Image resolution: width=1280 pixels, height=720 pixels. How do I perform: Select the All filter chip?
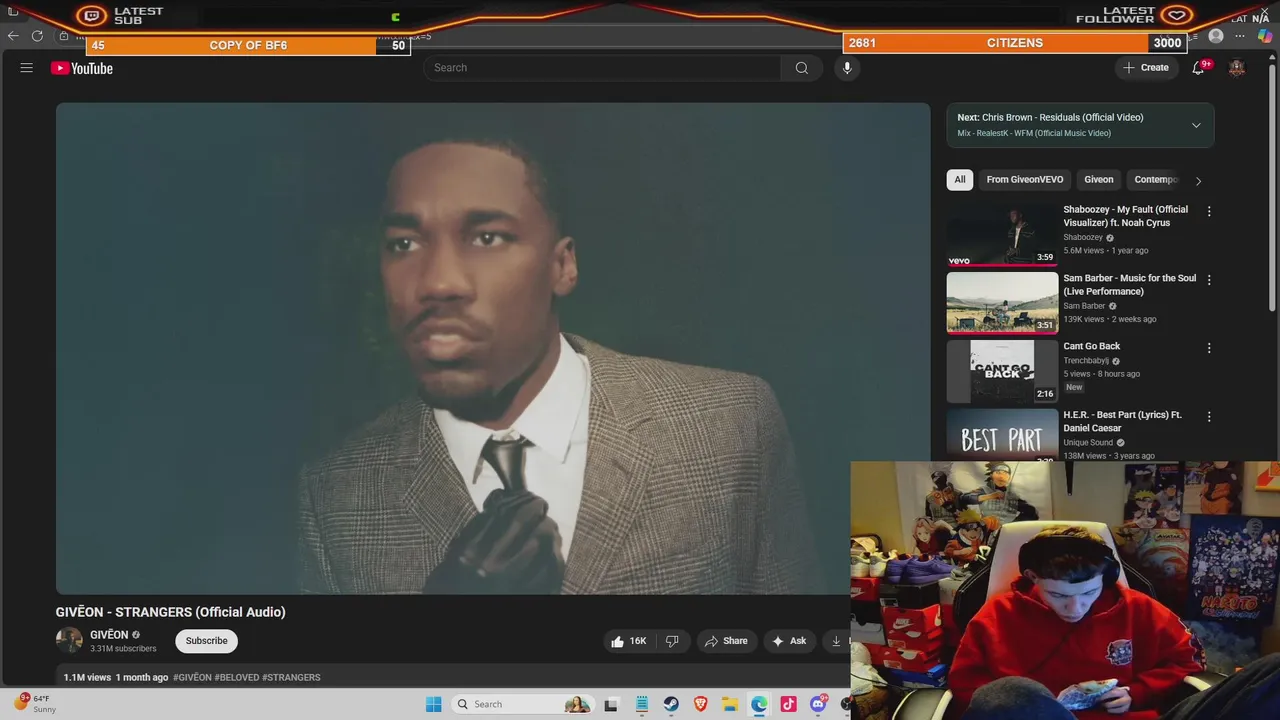(960, 180)
